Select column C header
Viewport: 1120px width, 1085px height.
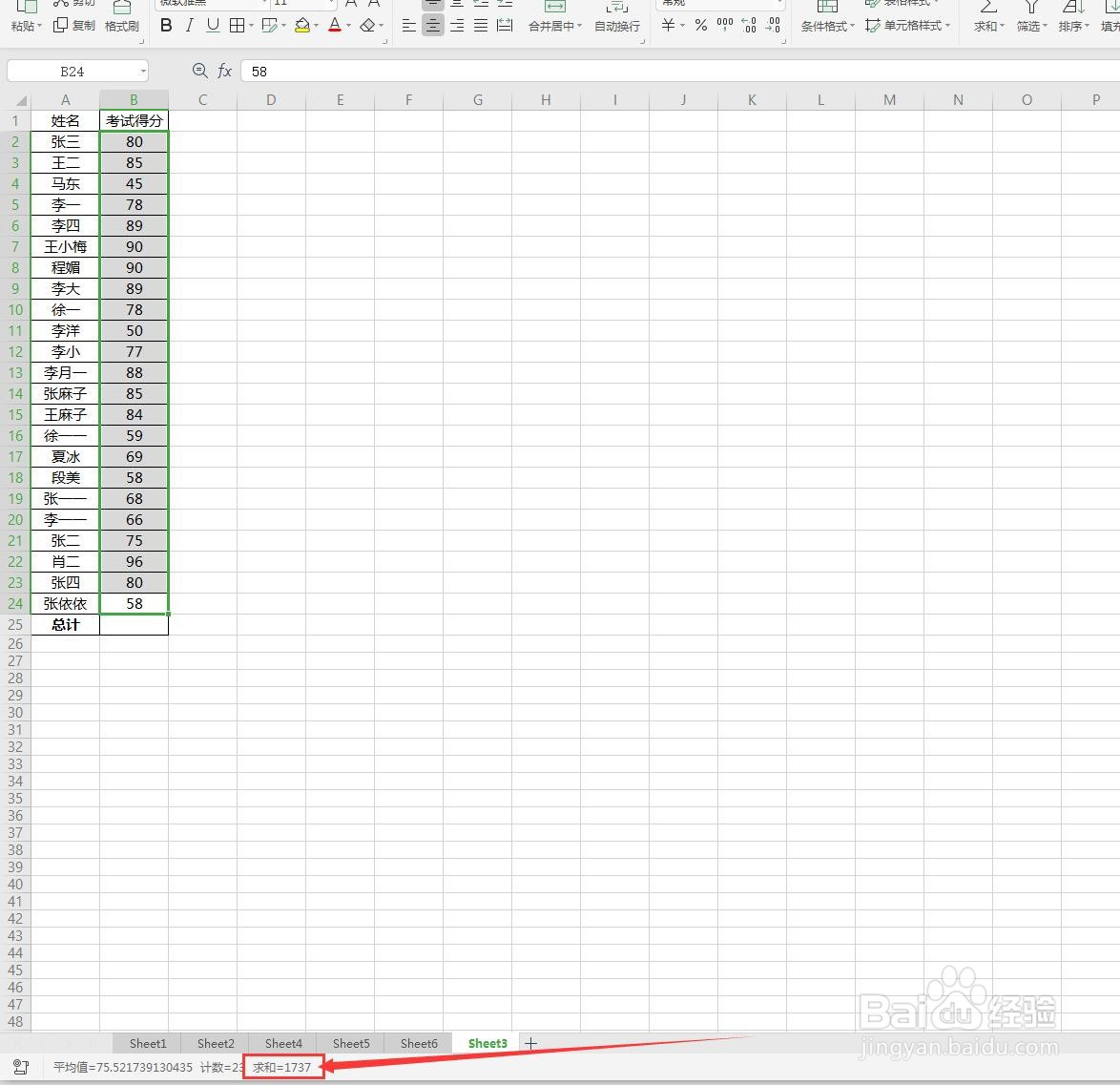pyautogui.click(x=203, y=100)
